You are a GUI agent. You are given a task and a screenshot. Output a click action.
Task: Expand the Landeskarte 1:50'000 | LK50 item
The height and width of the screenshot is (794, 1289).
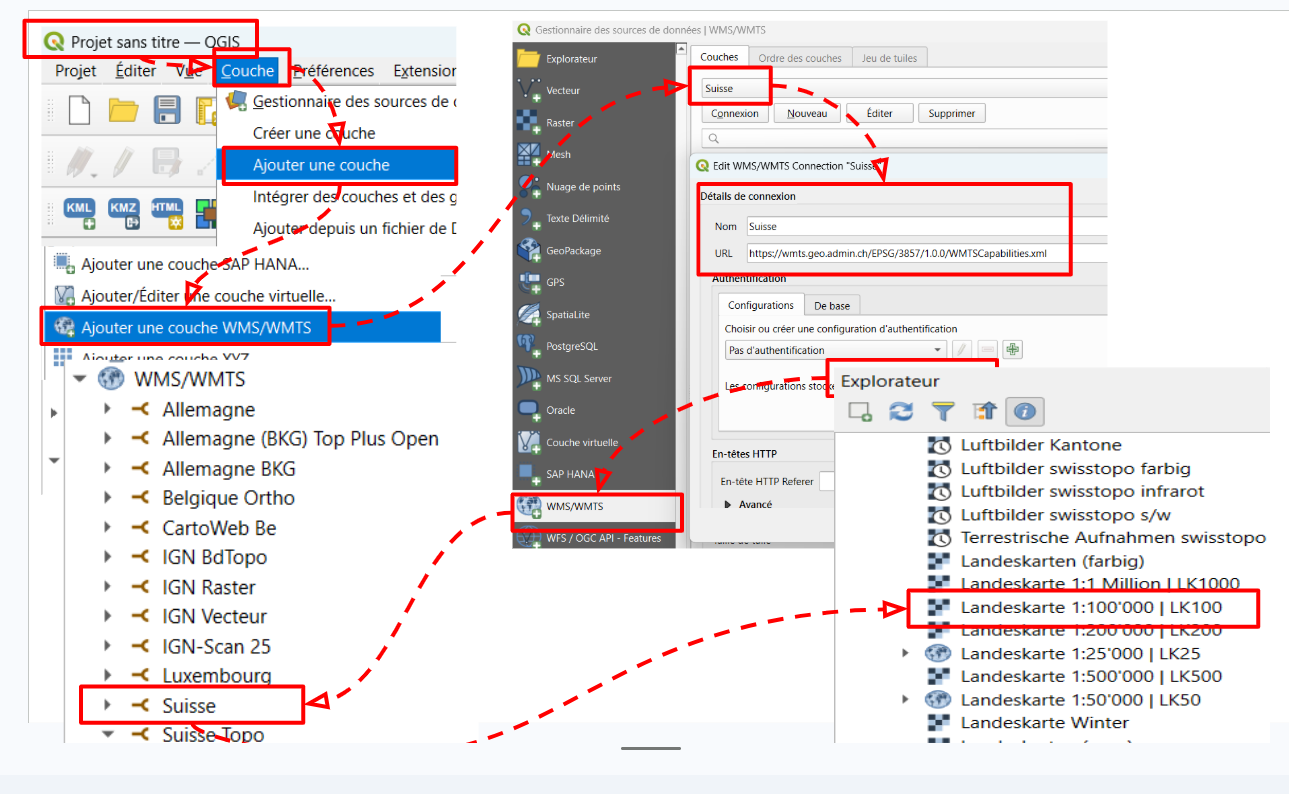coord(906,699)
